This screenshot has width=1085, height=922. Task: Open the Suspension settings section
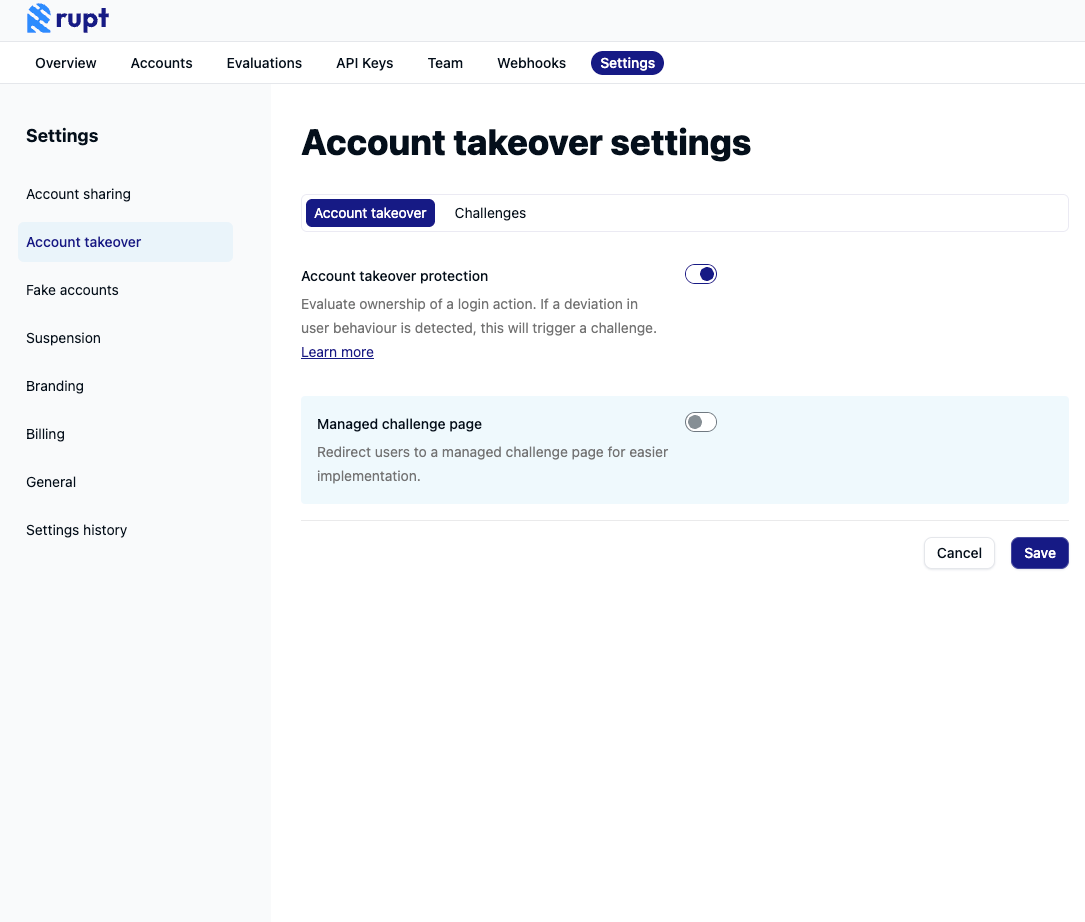pyautogui.click(x=63, y=338)
